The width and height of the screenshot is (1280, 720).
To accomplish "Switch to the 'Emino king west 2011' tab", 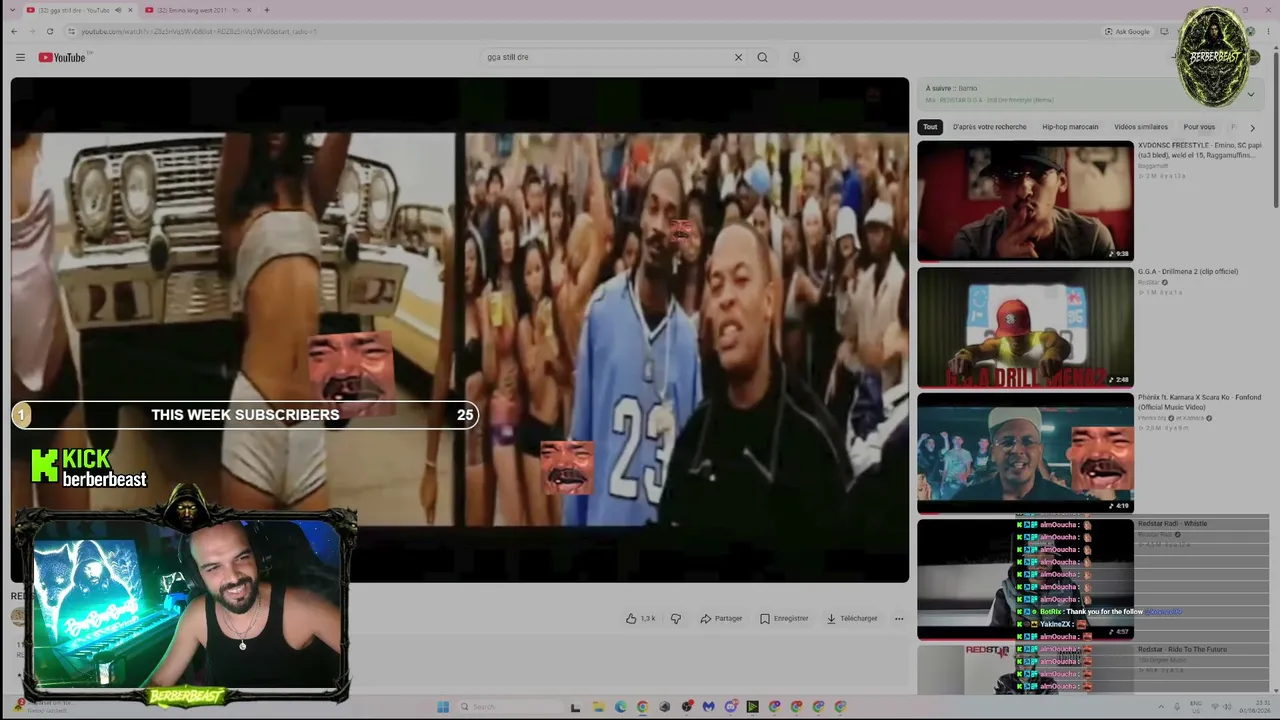I will 196,10.
